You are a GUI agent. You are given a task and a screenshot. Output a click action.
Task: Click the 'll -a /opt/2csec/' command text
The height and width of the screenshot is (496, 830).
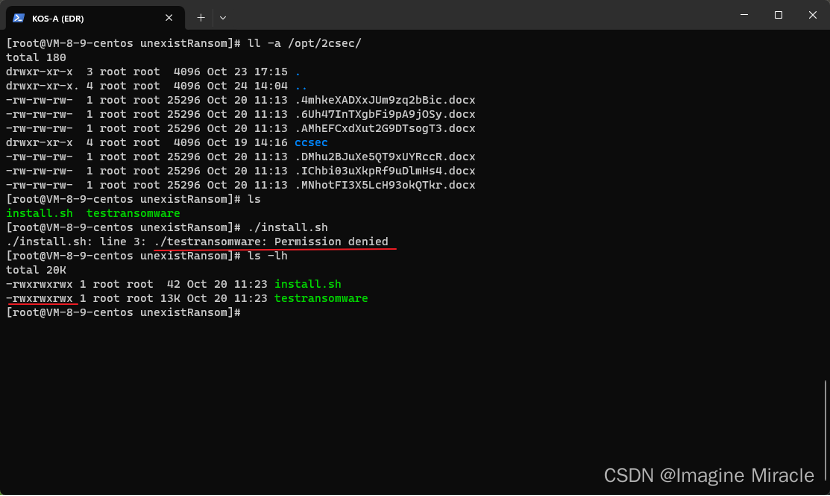point(302,44)
